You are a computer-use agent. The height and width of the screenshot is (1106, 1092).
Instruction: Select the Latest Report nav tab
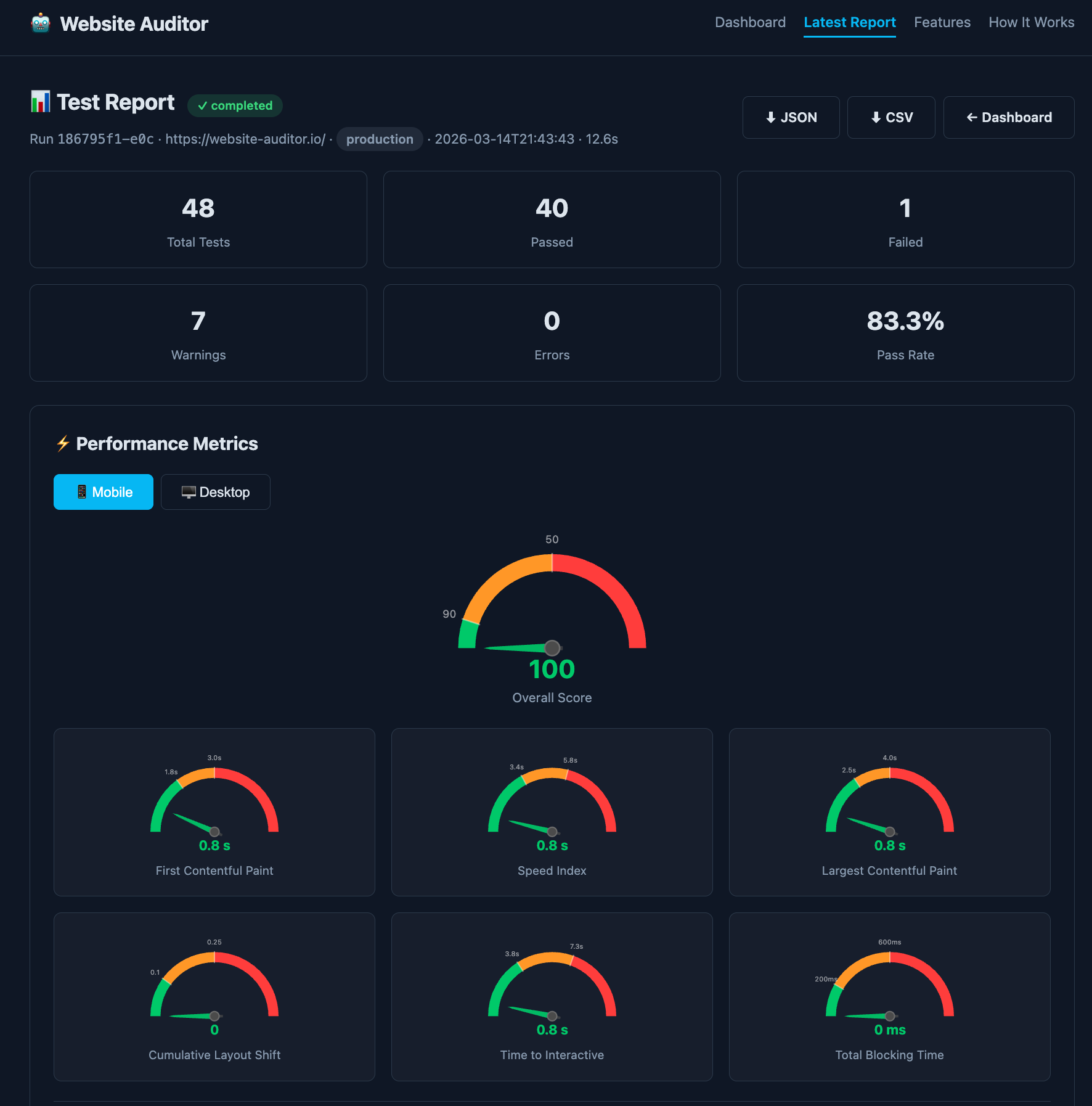coord(849,22)
